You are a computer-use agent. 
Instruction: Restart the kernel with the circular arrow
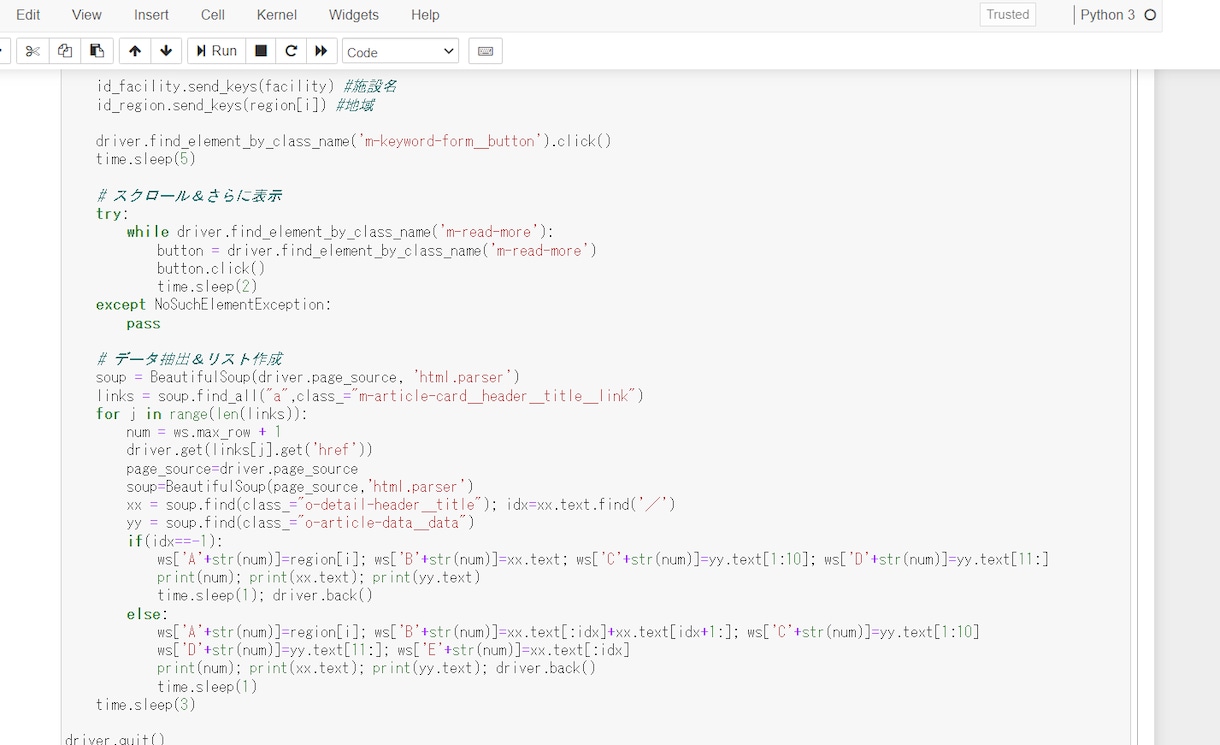click(x=291, y=51)
